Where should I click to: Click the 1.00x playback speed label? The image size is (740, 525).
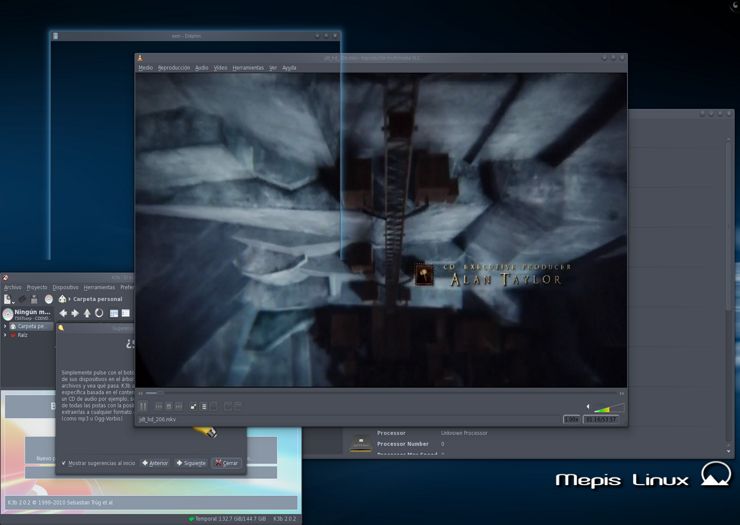point(572,419)
